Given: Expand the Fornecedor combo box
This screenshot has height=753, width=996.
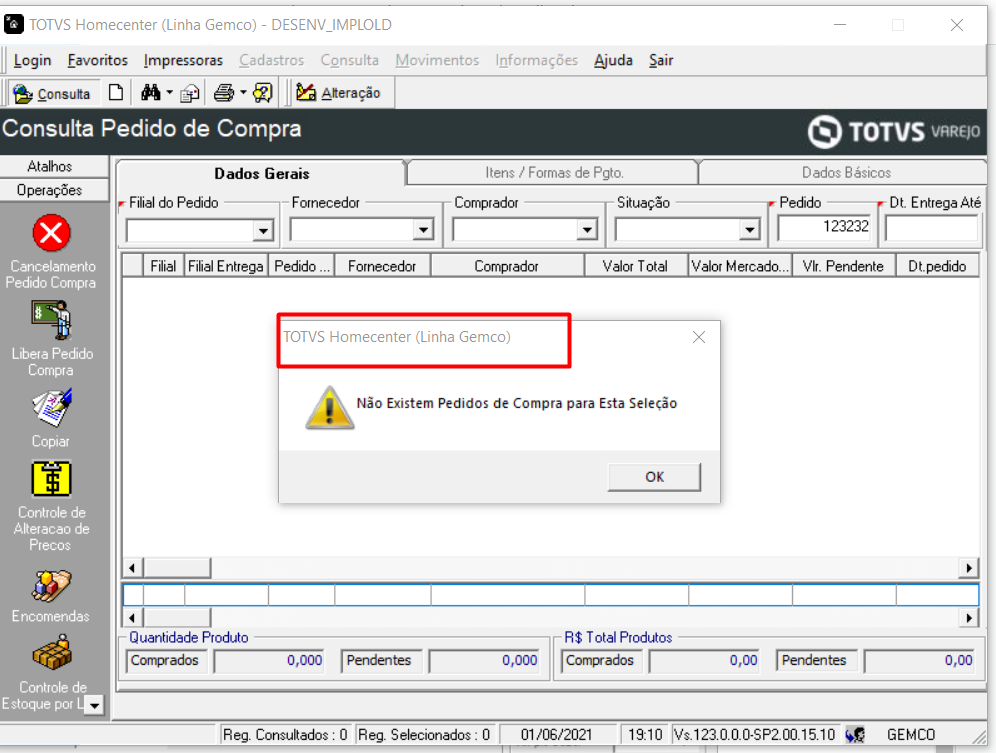Looking at the screenshot, I should pos(422,229).
